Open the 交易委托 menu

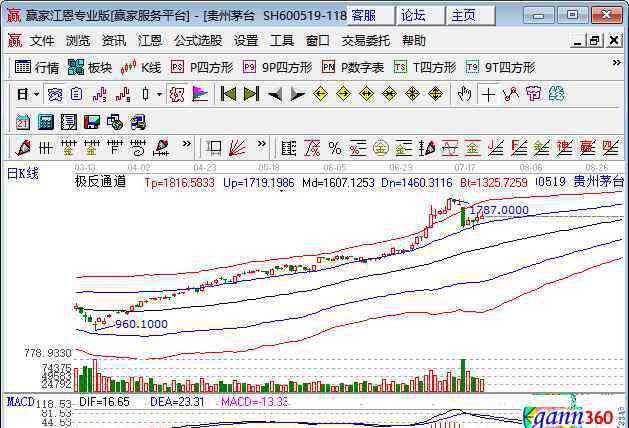tap(366, 41)
